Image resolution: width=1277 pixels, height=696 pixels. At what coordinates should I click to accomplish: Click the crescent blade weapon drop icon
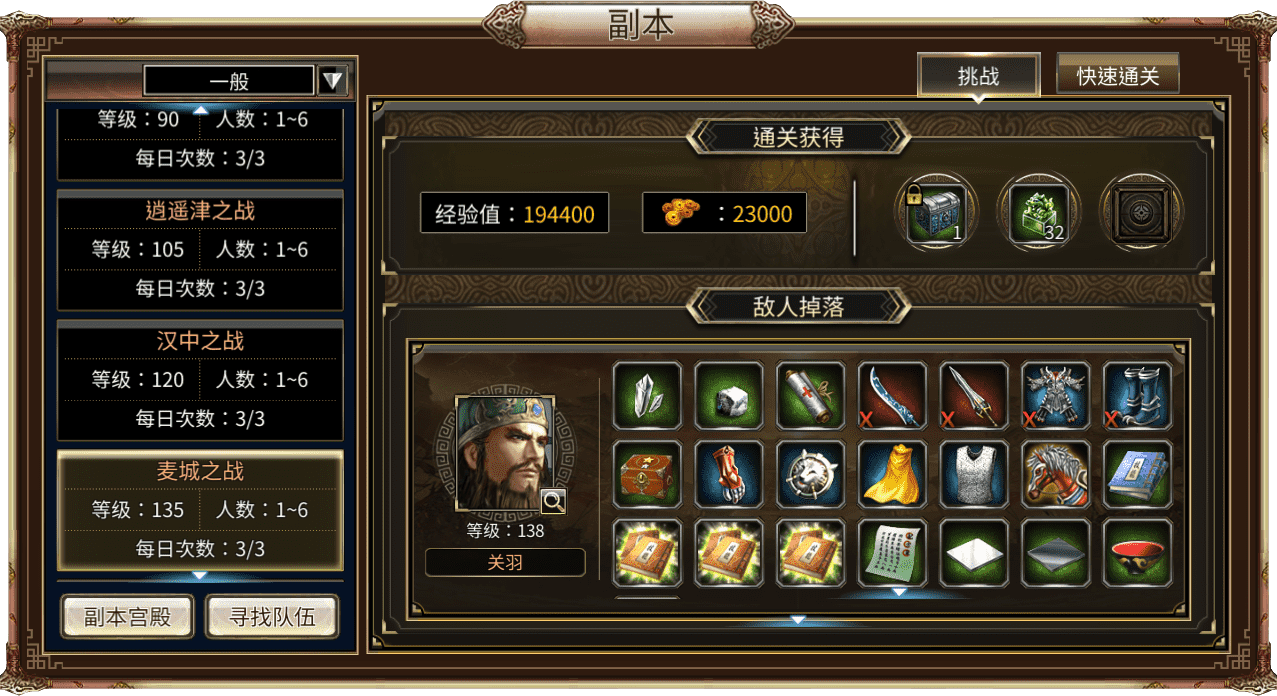tap(893, 396)
